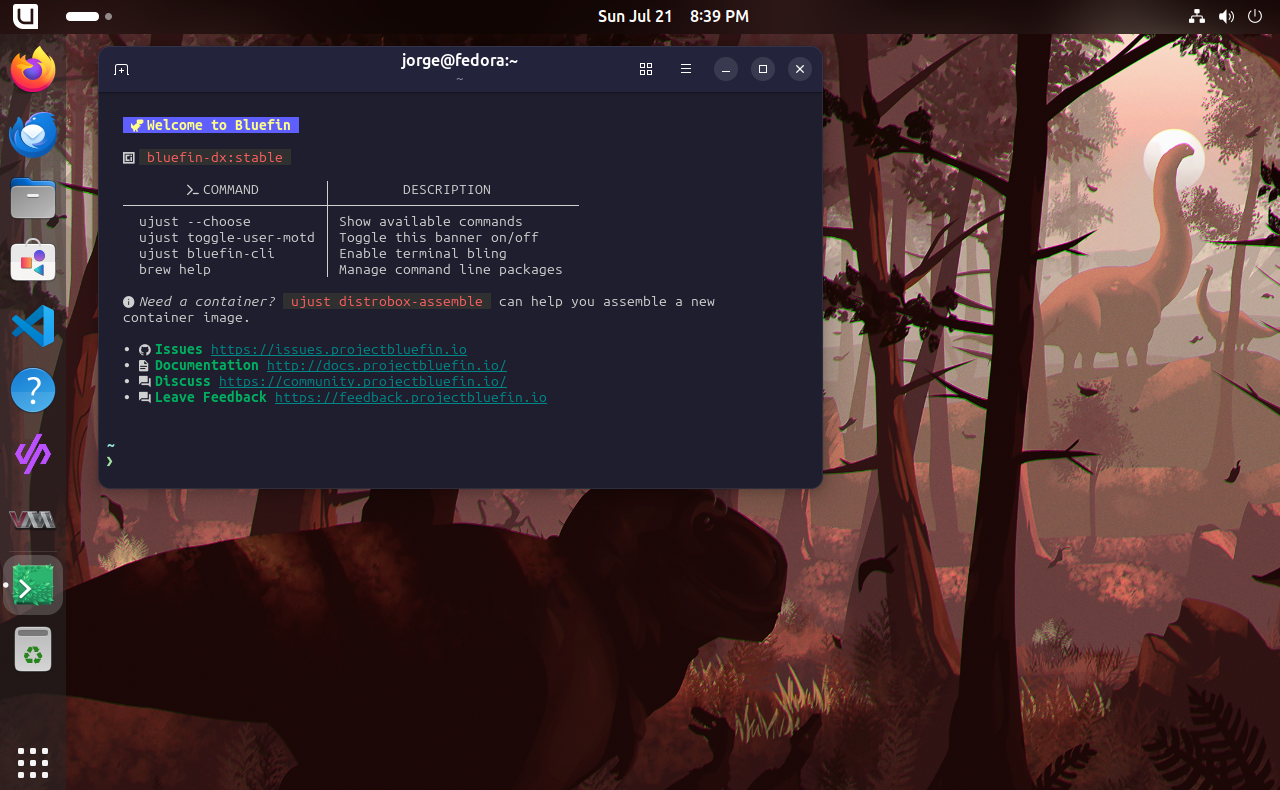Expand system menu via power icon
This screenshot has width=1280, height=790.
coord(1254,16)
